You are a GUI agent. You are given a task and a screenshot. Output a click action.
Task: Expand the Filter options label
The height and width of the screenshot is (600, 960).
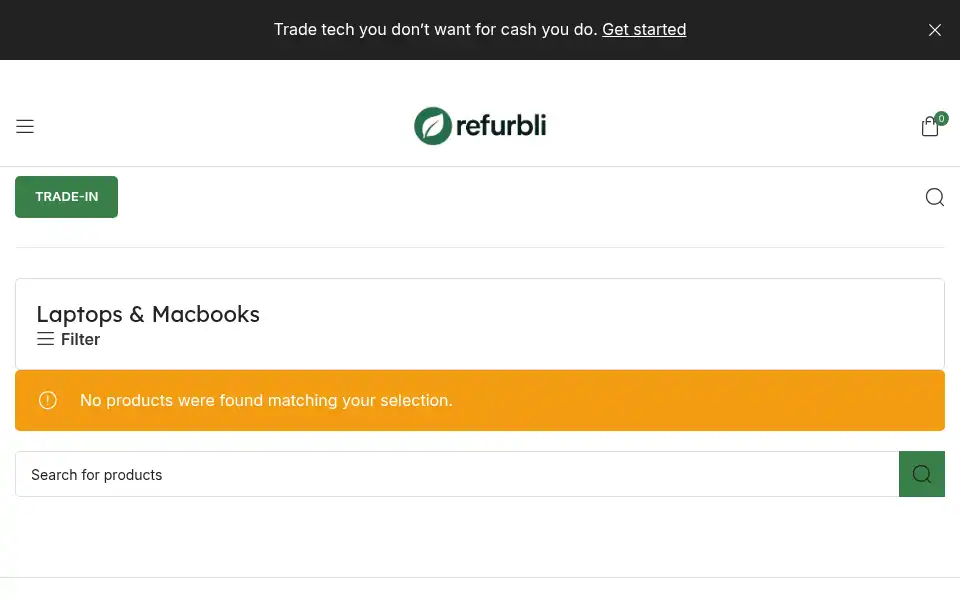click(x=80, y=339)
